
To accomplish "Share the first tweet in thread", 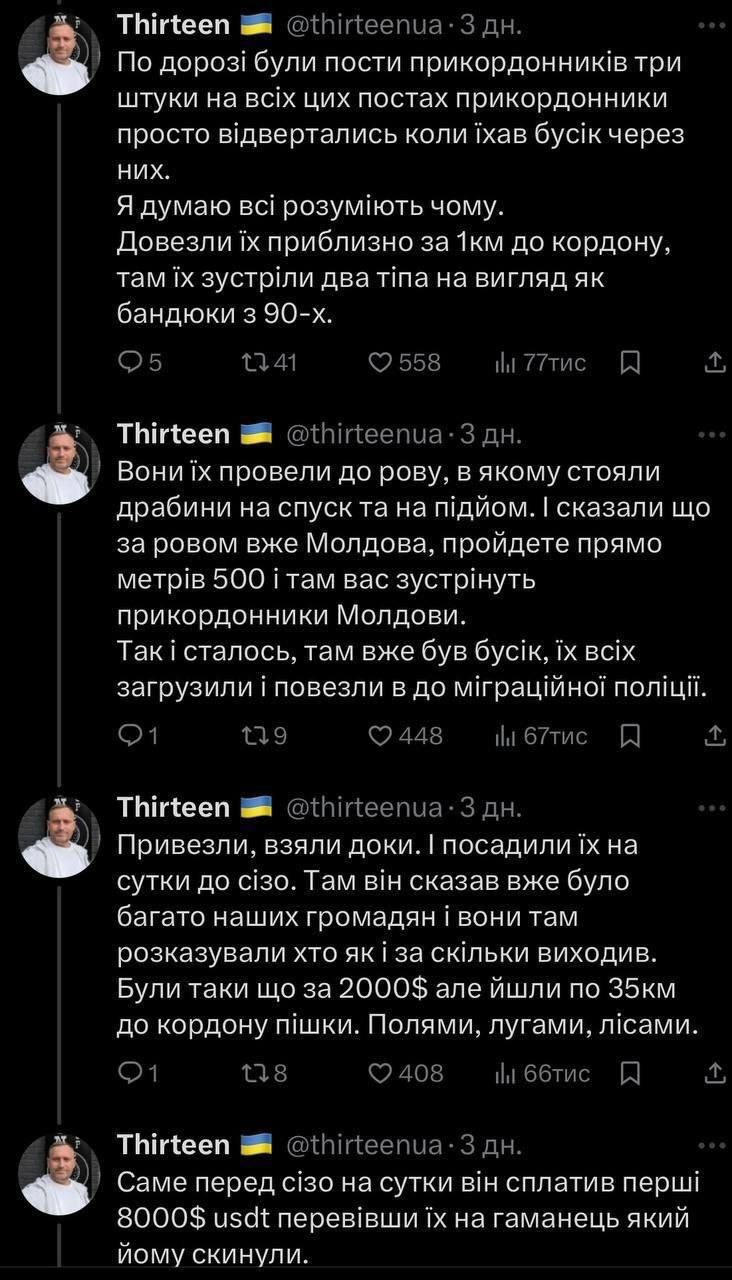I will pos(715,363).
